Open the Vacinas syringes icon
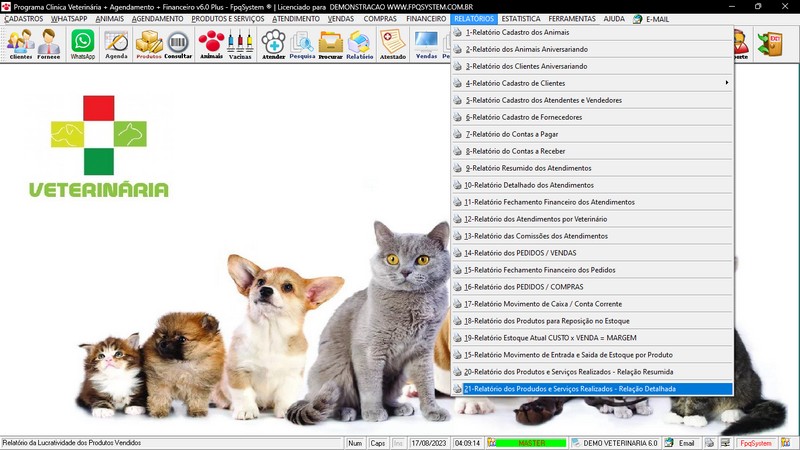Screen dimensions: 800x450 tap(240, 44)
